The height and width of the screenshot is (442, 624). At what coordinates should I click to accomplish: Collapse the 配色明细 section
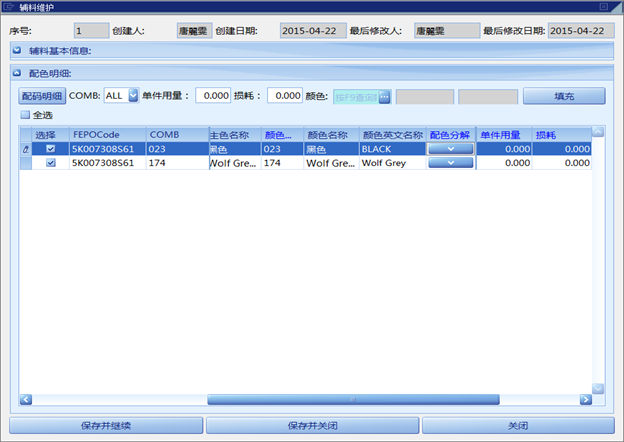[x=16, y=73]
